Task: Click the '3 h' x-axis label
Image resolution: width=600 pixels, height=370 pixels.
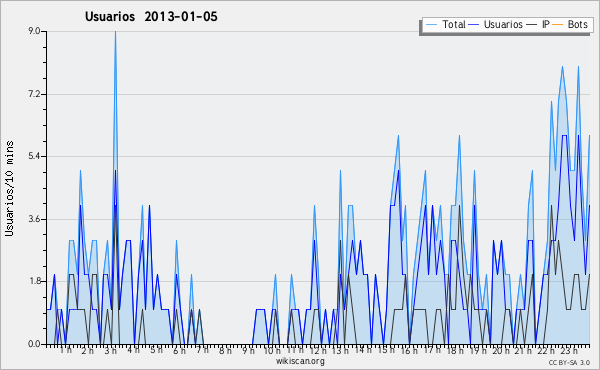Action: point(111,350)
